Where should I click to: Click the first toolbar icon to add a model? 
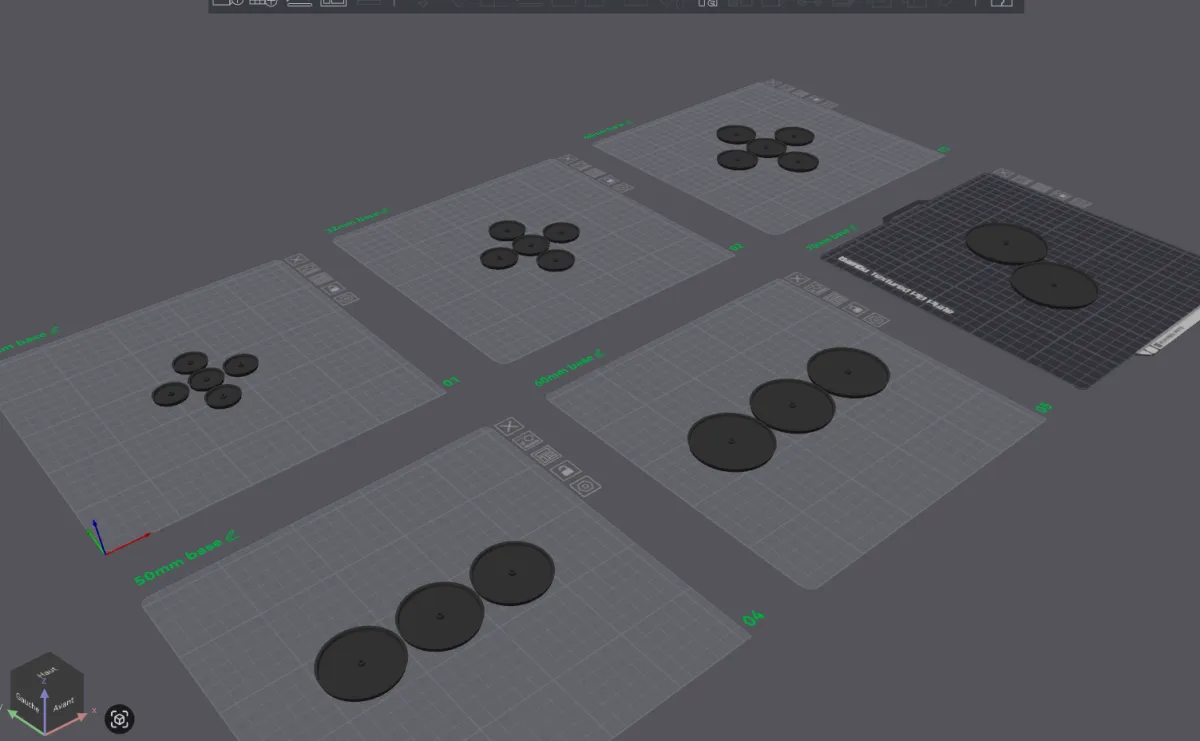(228, 3)
